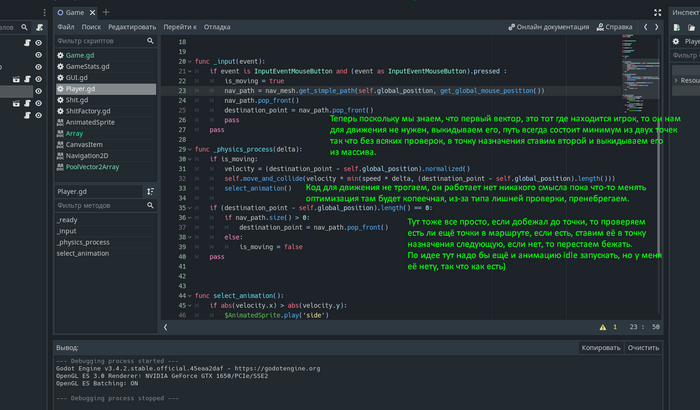The height and width of the screenshot is (410, 700).
Task: Toggle alphabetical sorting of the methods list
Action: 151,191
